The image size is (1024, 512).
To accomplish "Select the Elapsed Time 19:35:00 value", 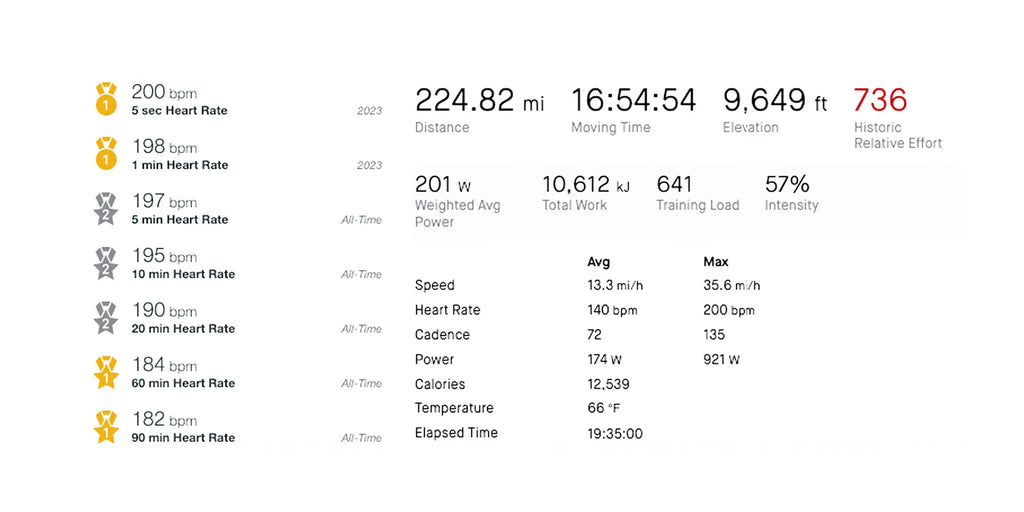I will (614, 433).
